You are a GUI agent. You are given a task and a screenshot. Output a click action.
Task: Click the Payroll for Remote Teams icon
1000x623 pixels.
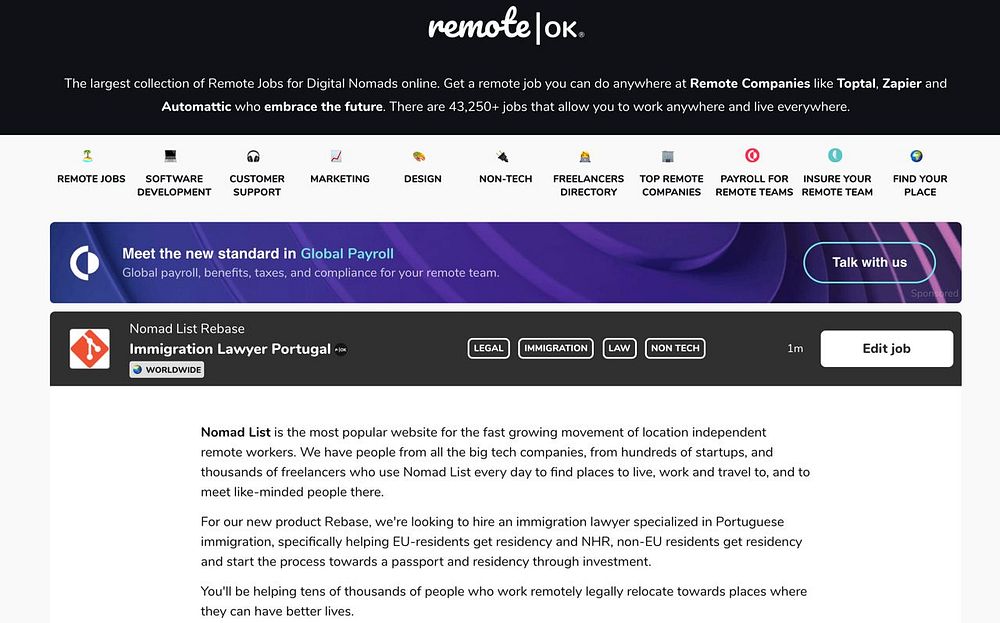tap(753, 156)
